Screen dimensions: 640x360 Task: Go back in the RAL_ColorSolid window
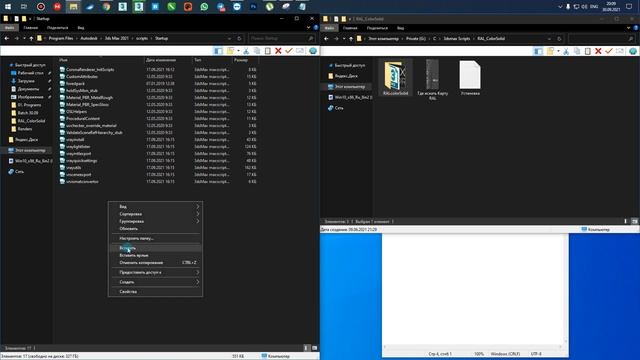coord(327,39)
